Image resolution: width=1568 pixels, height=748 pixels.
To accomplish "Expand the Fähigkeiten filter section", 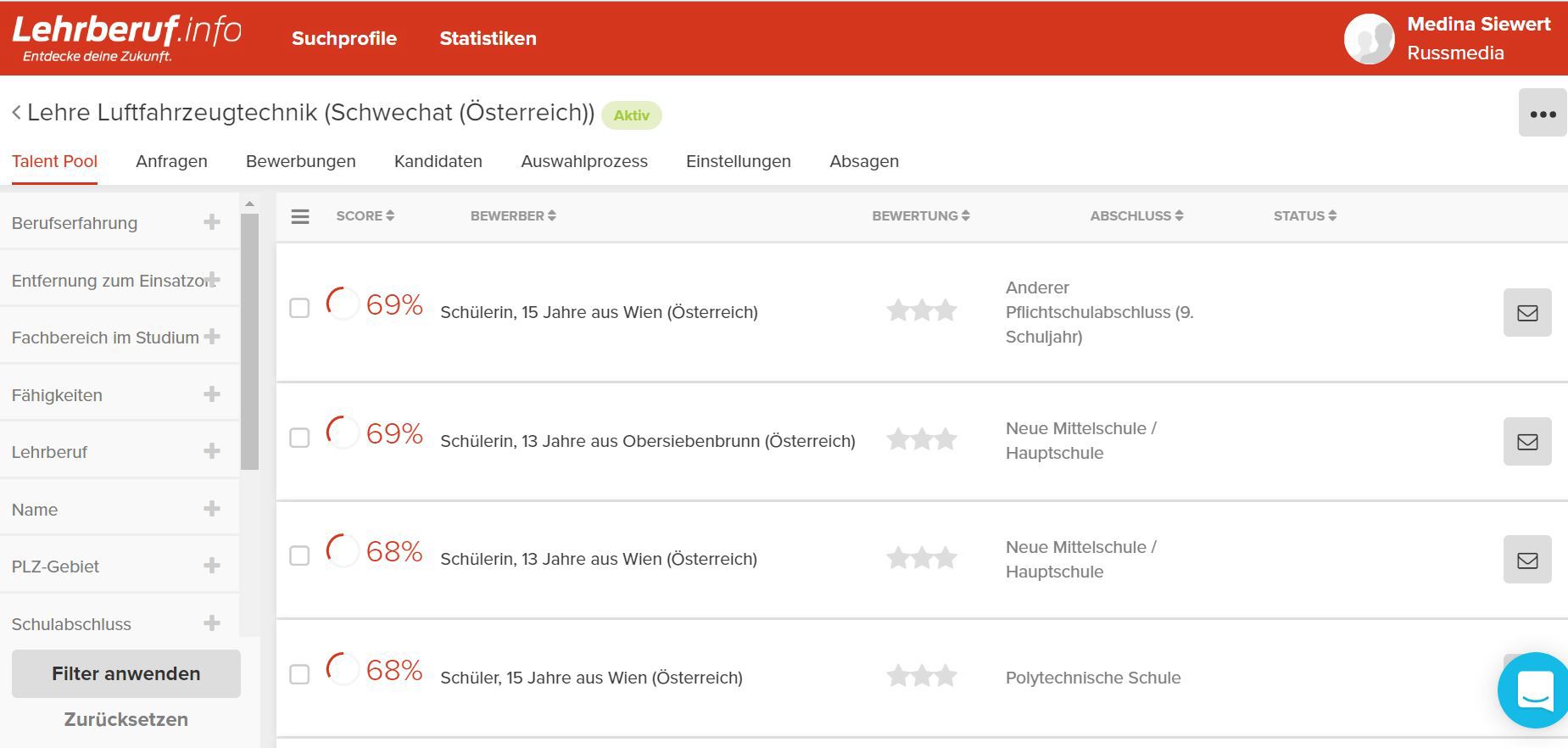I will pos(211,394).
